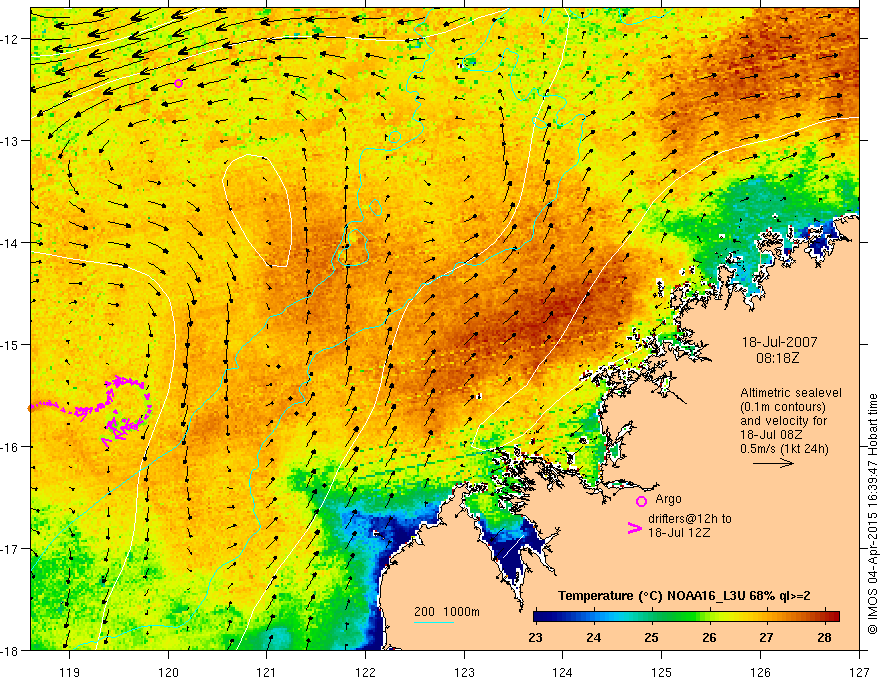The height and width of the screenshot is (680, 880).
Task: Click the longitude label 125
Action: tap(662, 672)
